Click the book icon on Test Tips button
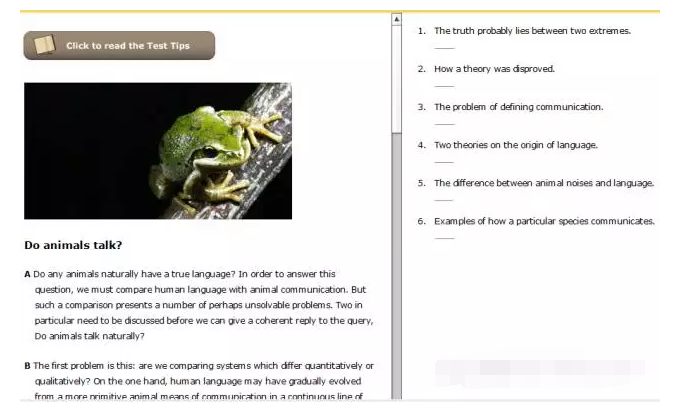Screen dimensions: 697x414 click(43, 46)
